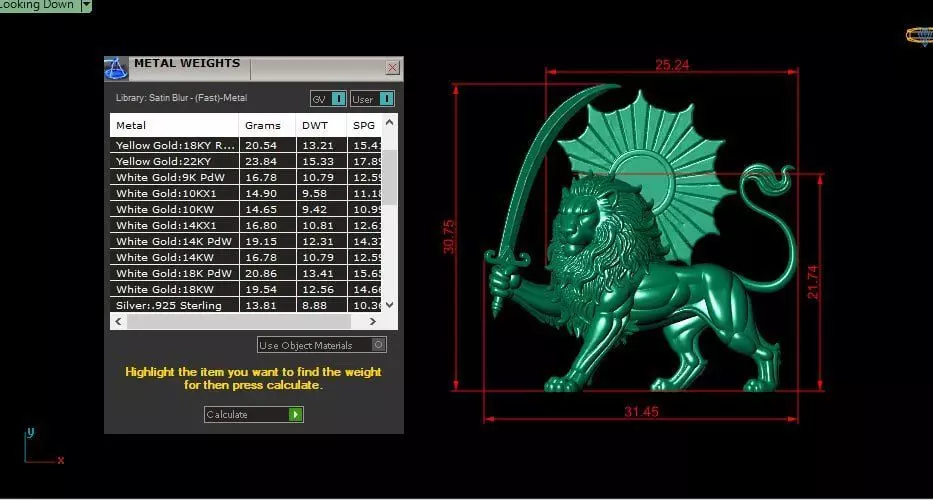Image resolution: width=933 pixels, height=500 pixels.
Task: Click the 31.45 dimension label
Action: coord(641,411)
